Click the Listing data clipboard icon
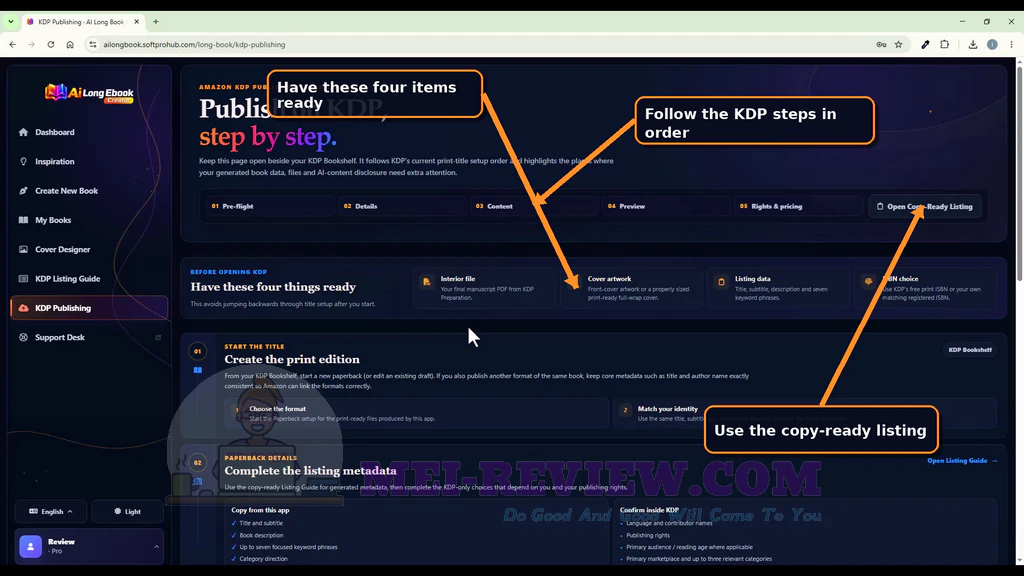 [x=721, y=281]
